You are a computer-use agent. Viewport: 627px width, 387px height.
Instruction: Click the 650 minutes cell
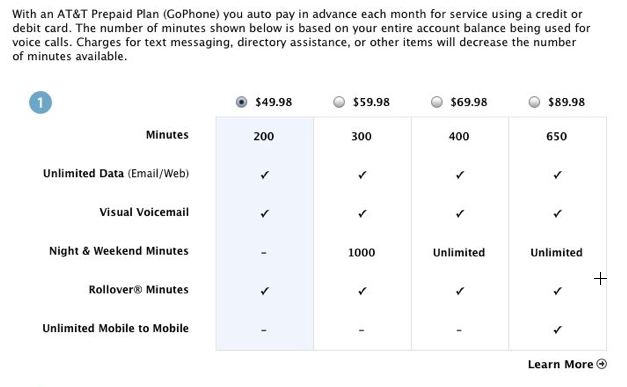point(557,136)
